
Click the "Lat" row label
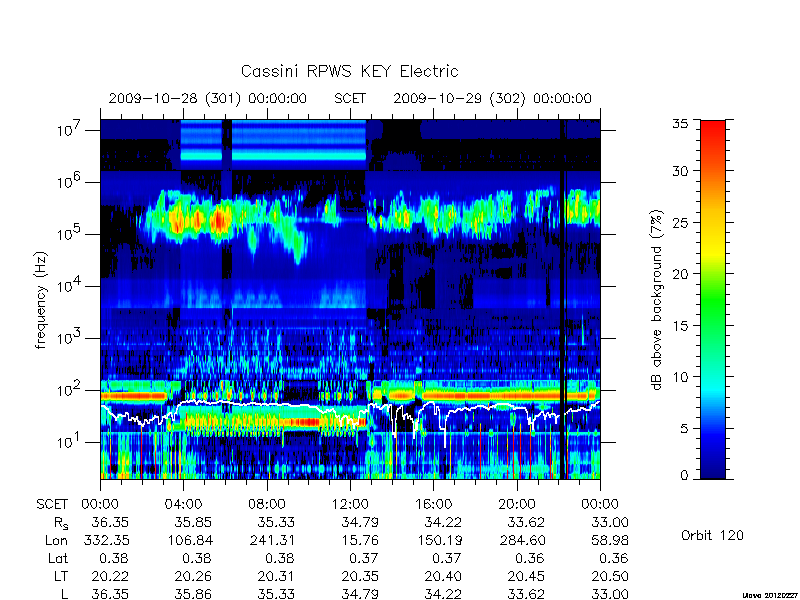pyautogui.click(x=58, y=559)
